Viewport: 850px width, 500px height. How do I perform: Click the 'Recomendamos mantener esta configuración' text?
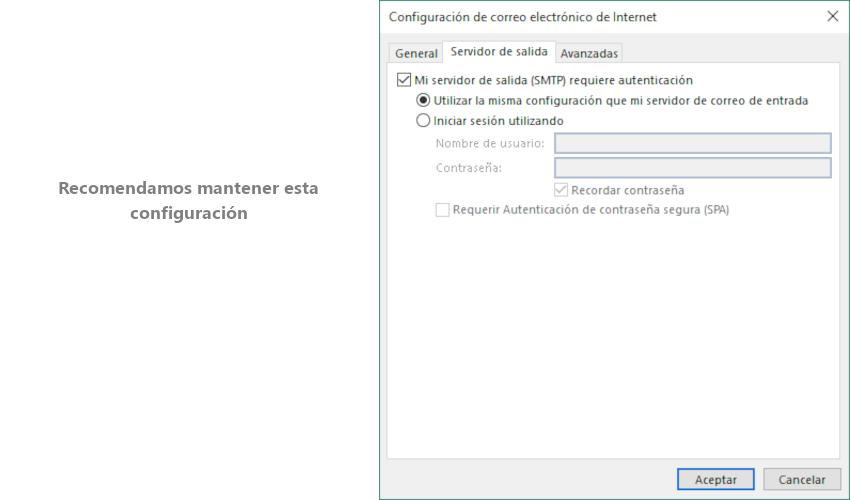tap(188, 200)
